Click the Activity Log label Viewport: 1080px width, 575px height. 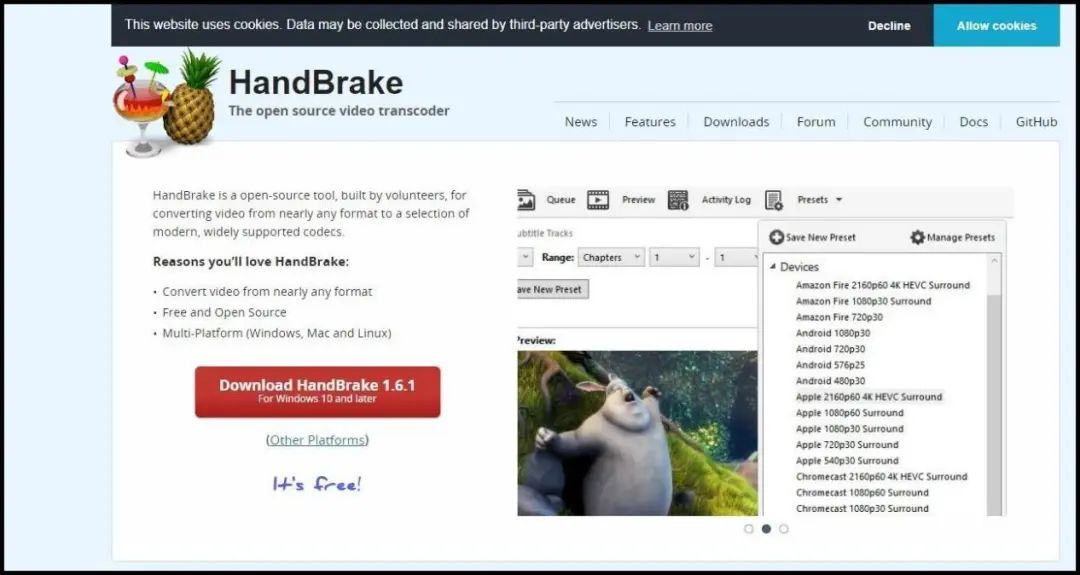click(726, 200)
